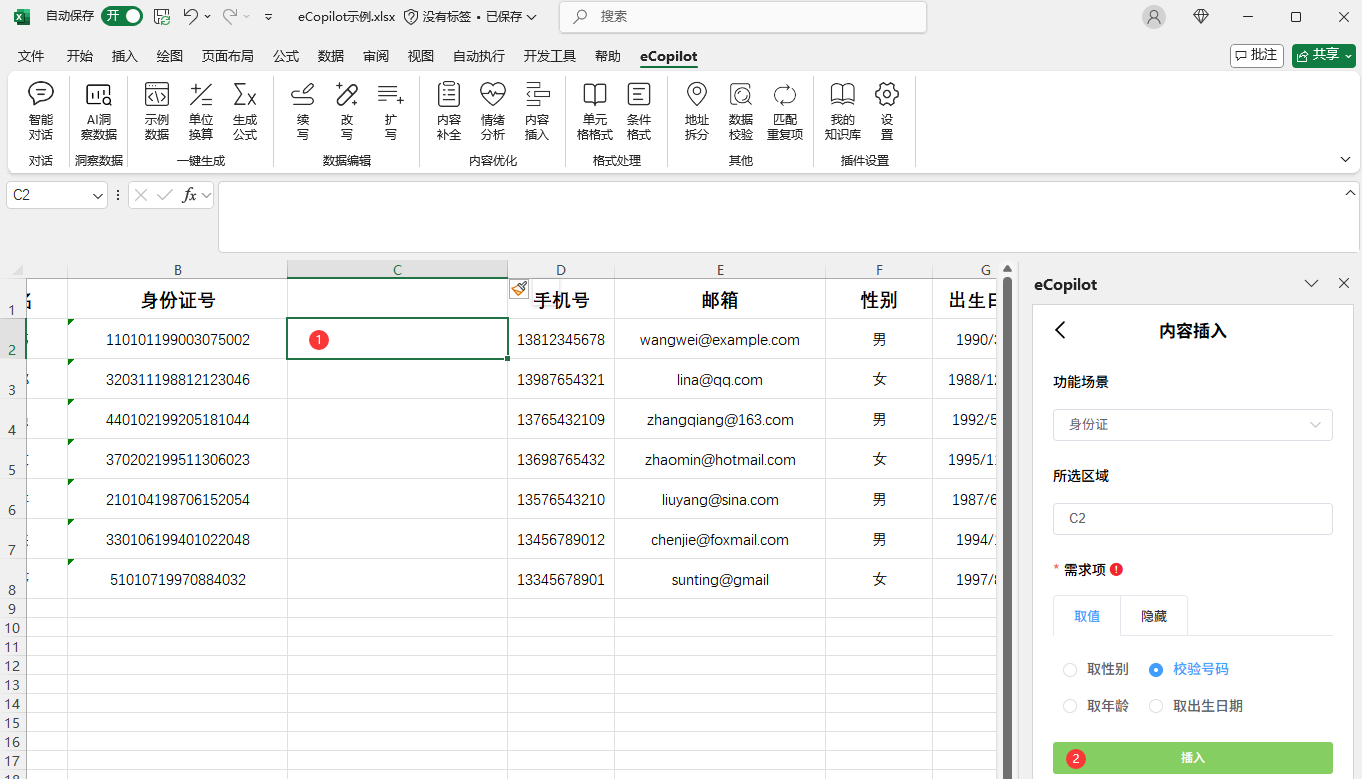The image size is (1362, 779).
Task: Switch to the 隐藏 tab
Action: click(x=1154, y=616)
